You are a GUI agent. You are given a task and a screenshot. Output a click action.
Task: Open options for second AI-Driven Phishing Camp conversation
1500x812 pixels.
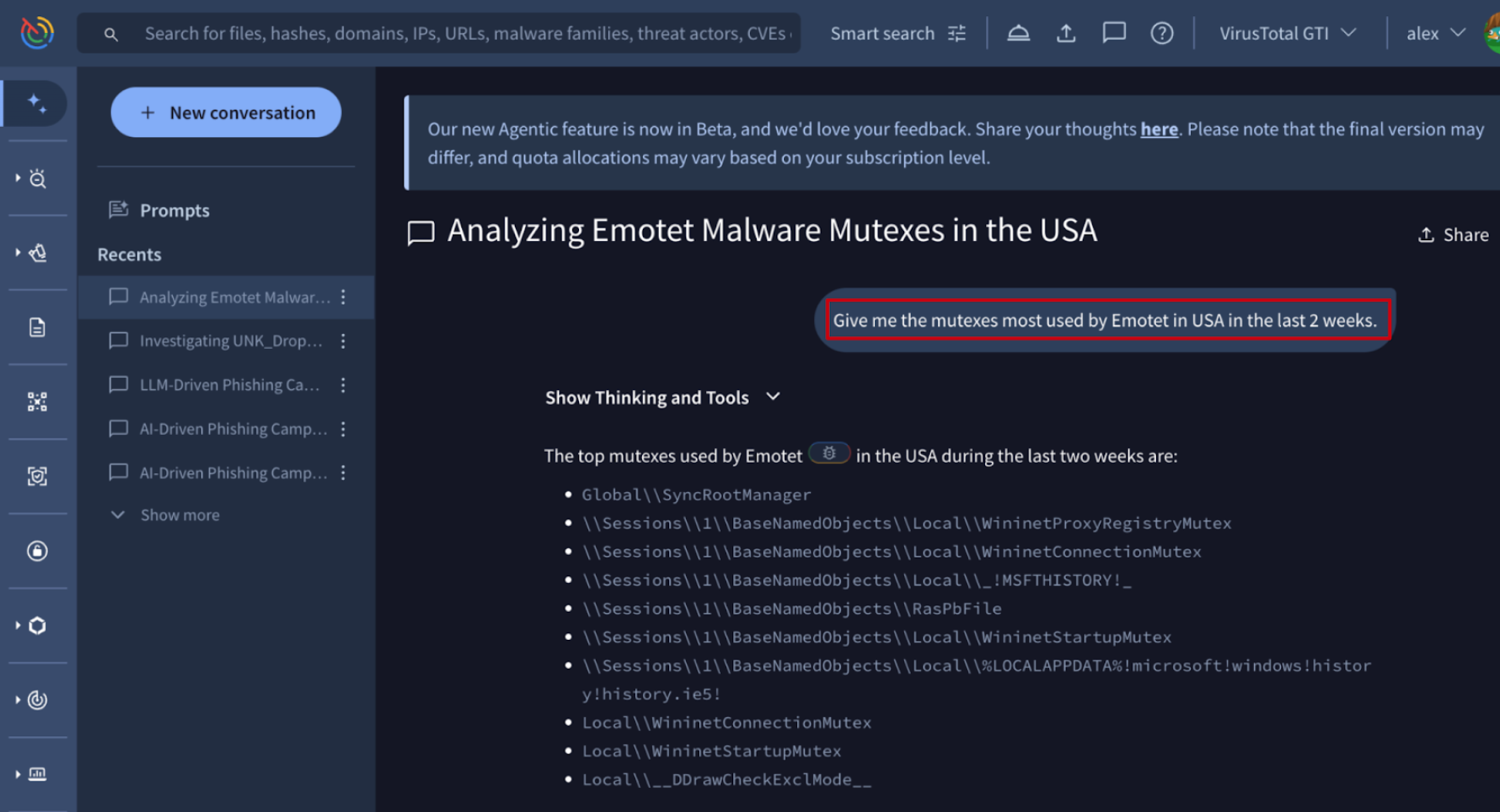[x=343, y=472]
